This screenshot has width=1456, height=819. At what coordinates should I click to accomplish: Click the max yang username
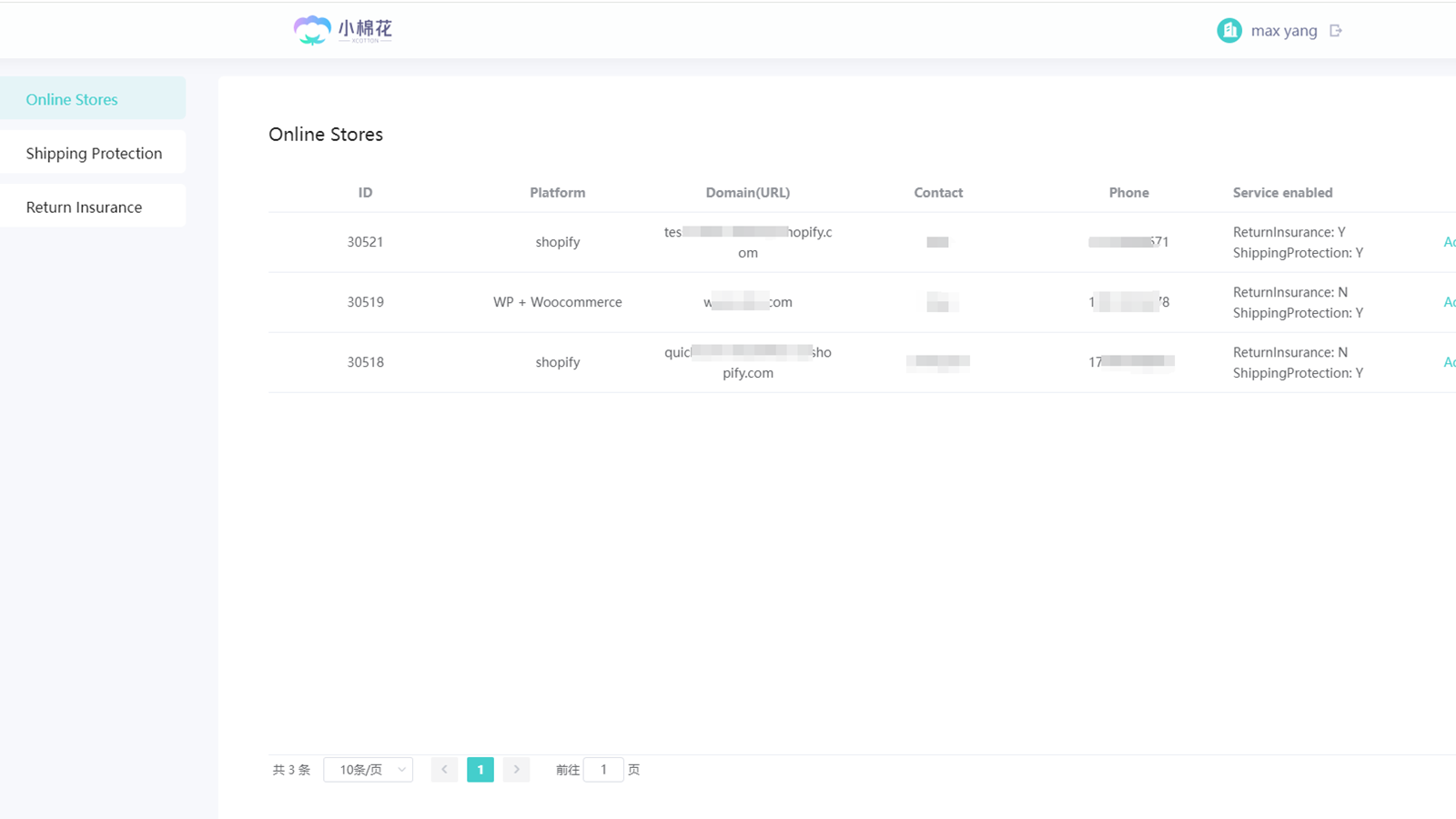(1283, 31)
